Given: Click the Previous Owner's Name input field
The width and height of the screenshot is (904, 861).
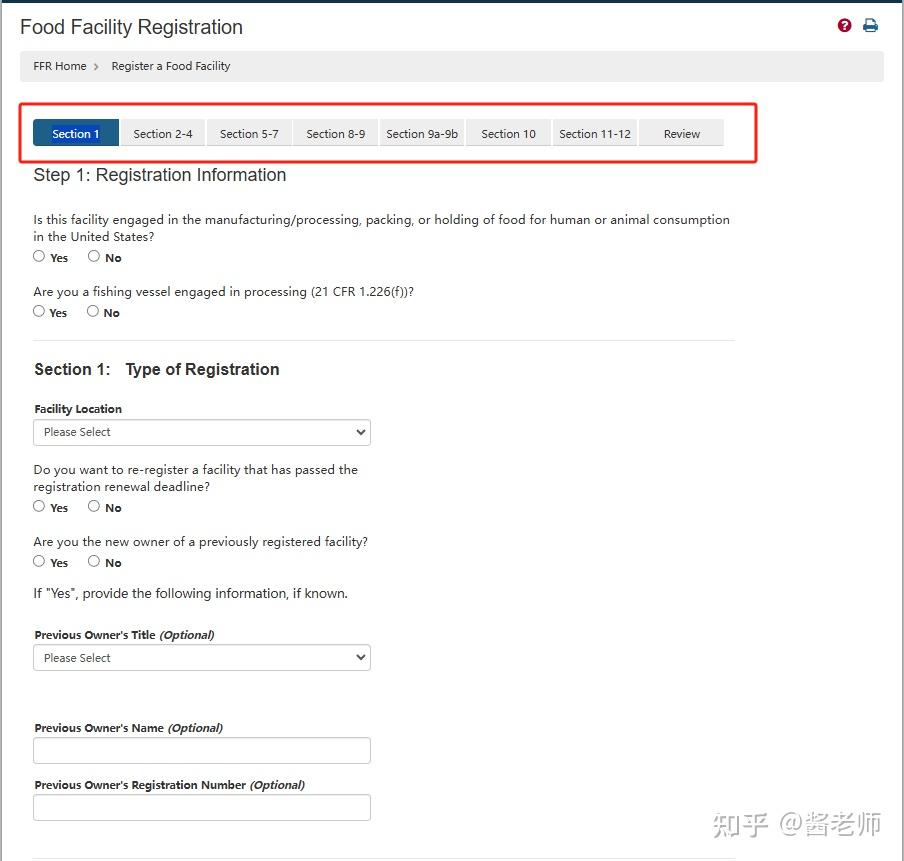Looking at the screenshot, I should (x=202, y=750).
